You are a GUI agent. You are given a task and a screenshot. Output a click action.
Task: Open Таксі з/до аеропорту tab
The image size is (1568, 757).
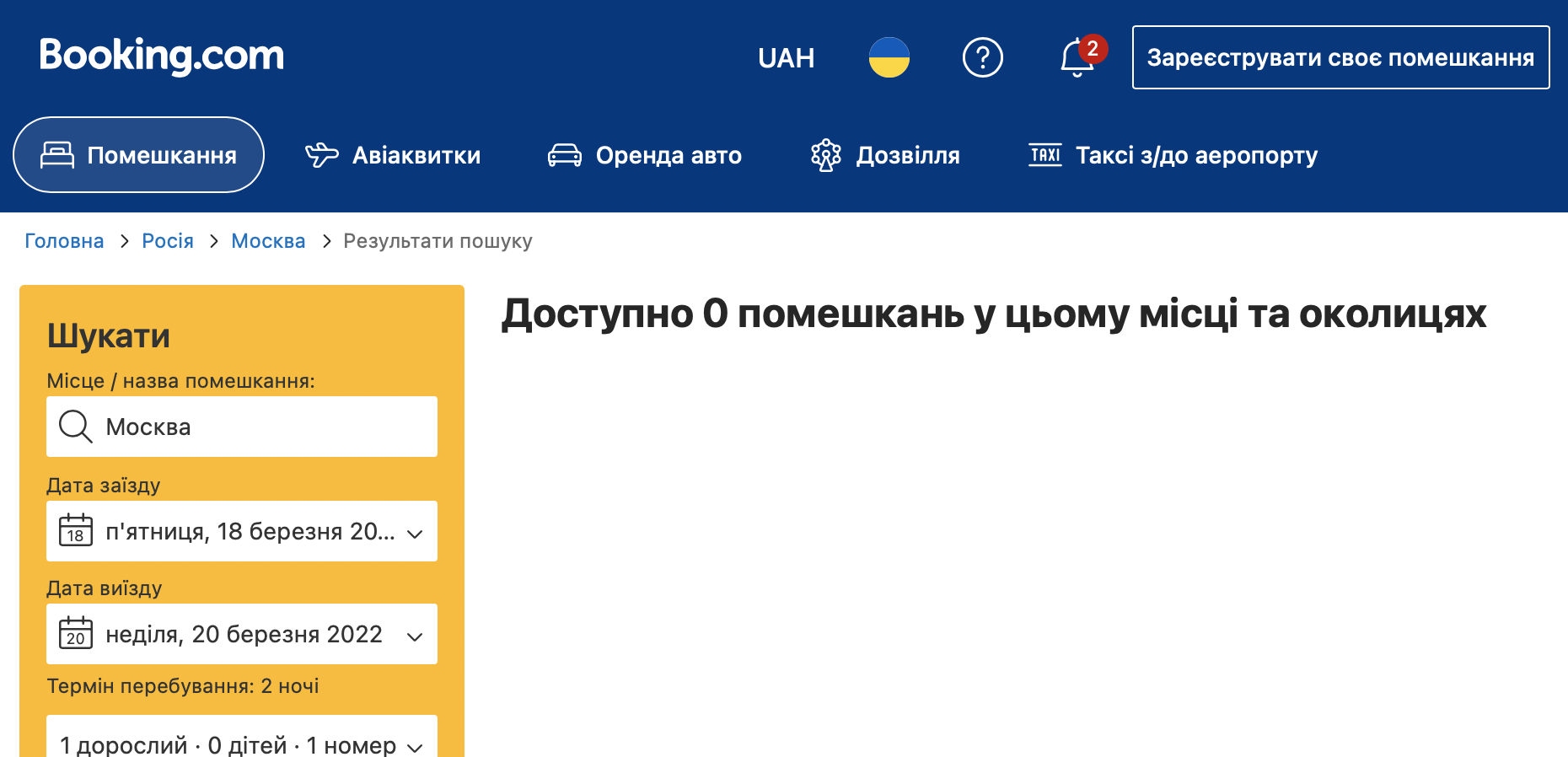pos(1173,155)
